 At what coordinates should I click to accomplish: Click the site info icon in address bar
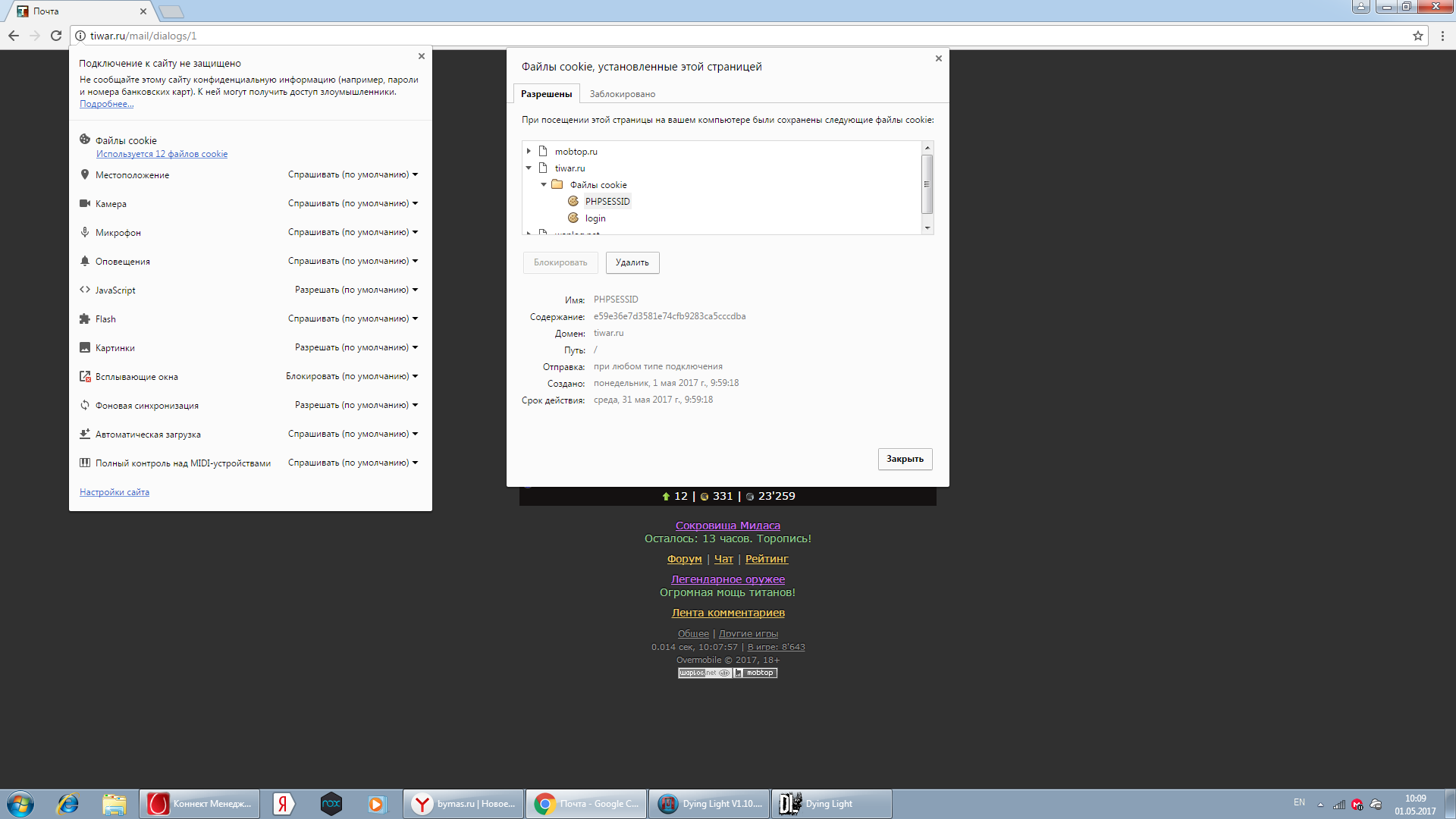click(x=80, y=36)
